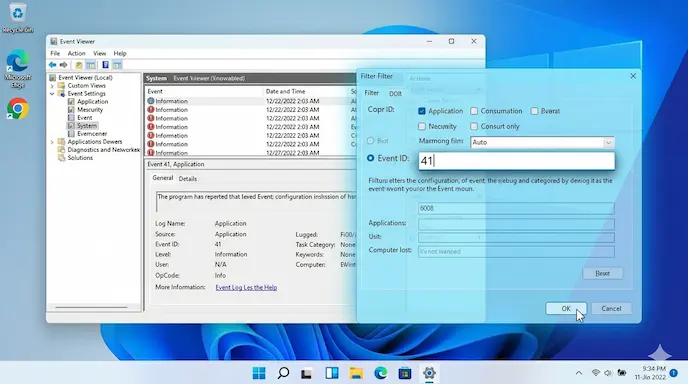Viewport: 688px width, 384px height.
Task: Uncheck the Application checkbox in filter dialog
Action: [x=422, y=111]
